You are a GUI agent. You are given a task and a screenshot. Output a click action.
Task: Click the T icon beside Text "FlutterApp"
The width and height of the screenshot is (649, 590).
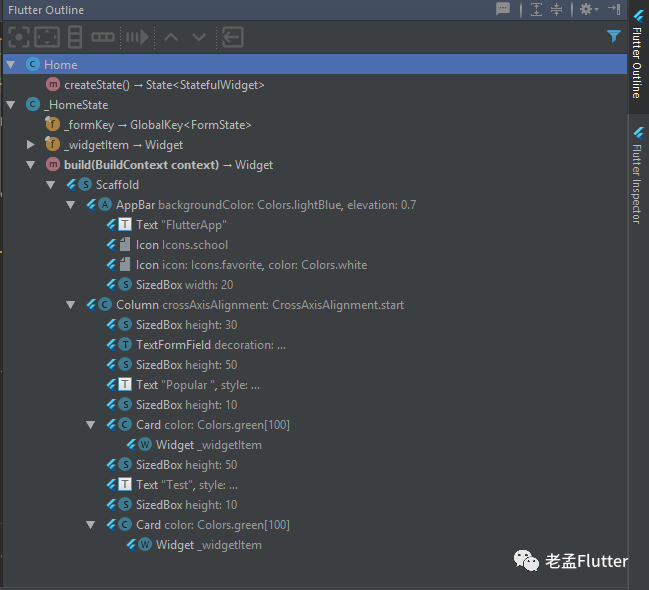(x=125, y=225)
